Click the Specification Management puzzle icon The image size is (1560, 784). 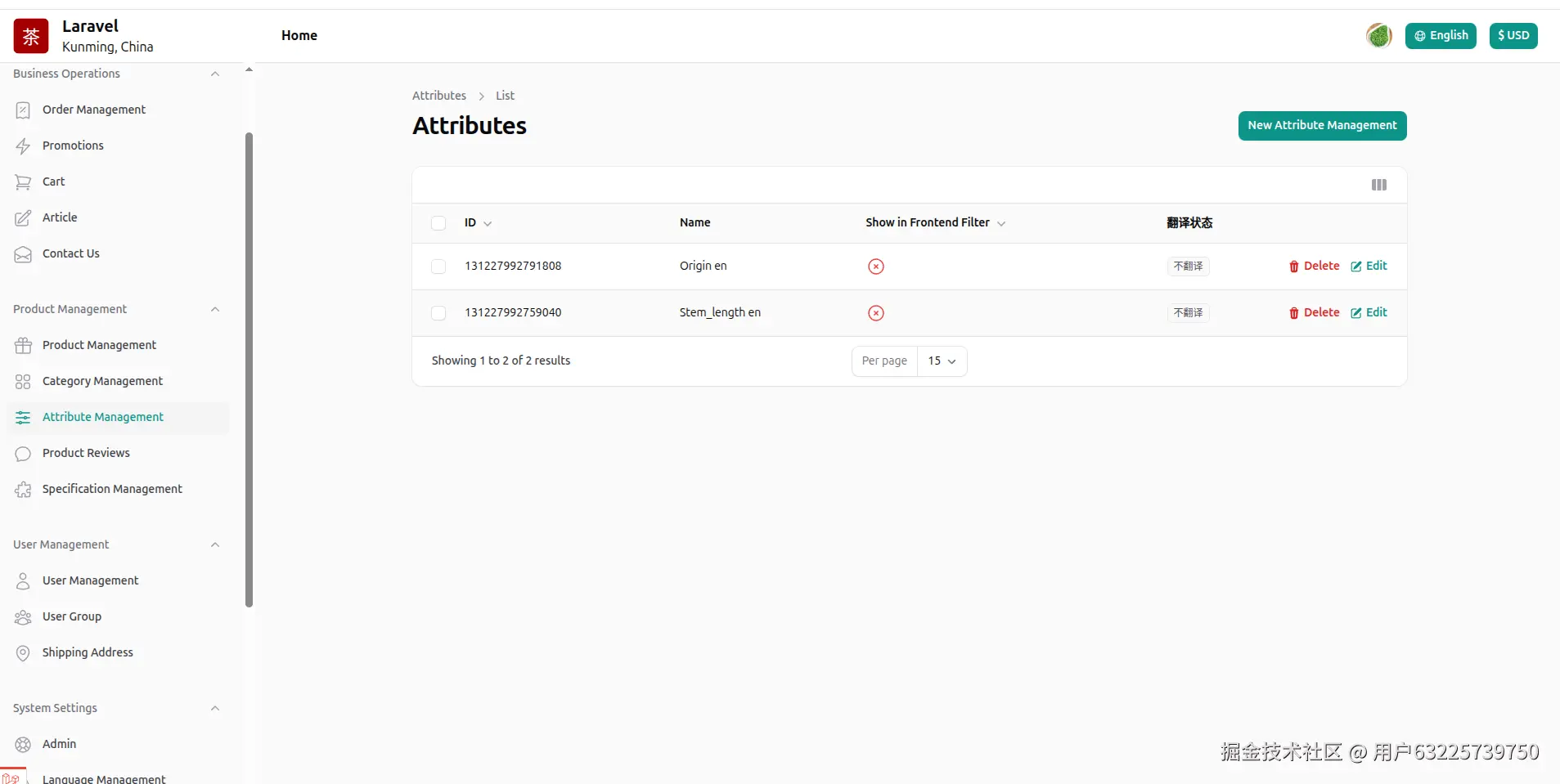tap(23, 490)
